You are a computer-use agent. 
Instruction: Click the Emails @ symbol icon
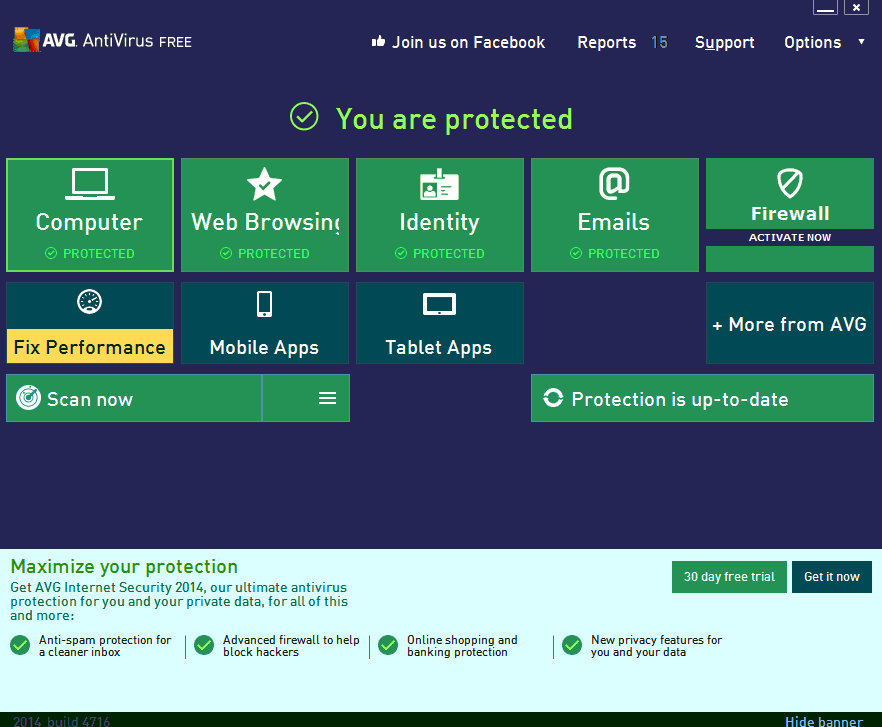(x=614, y=183)
